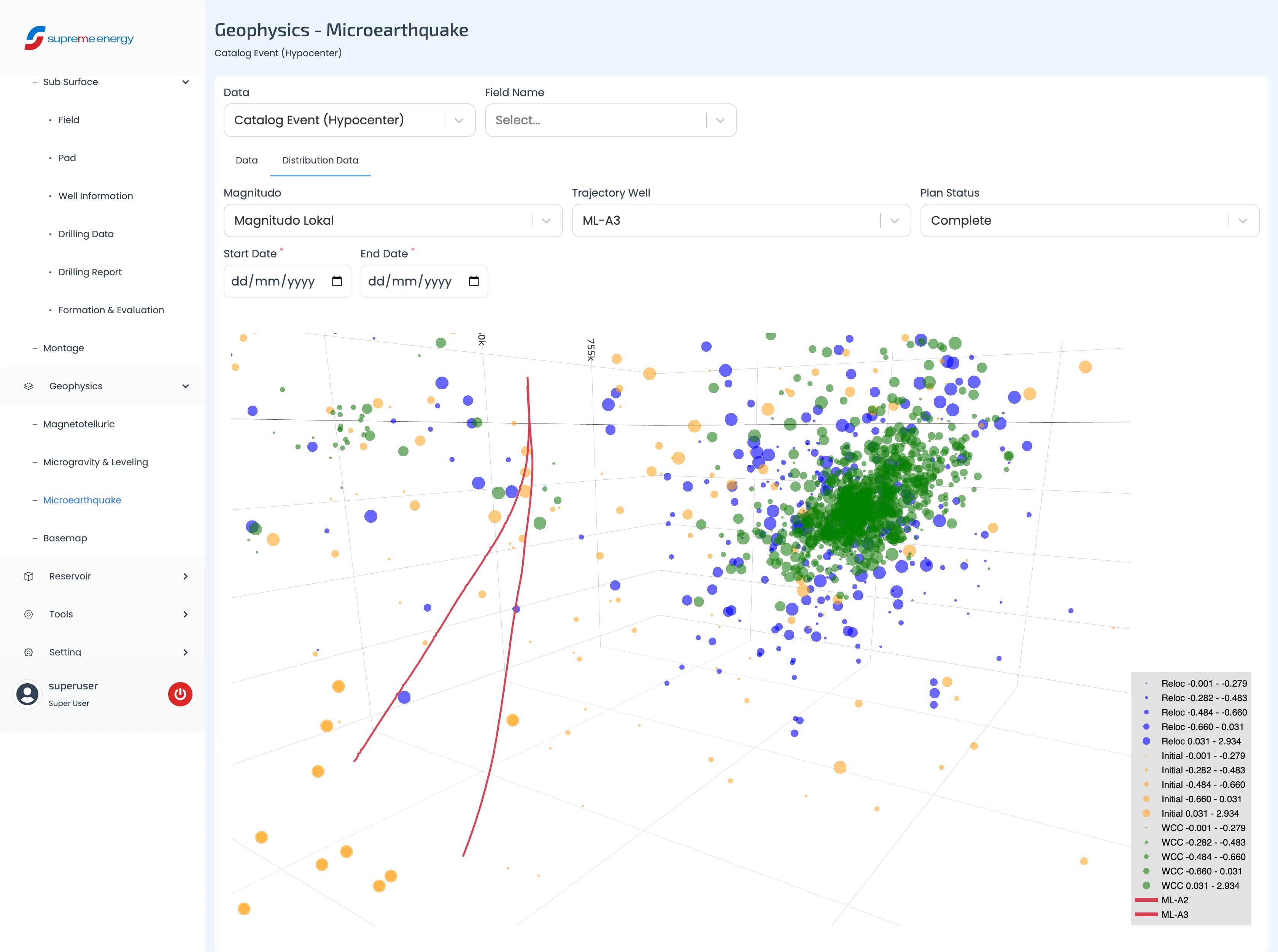Toggle ML-A2 trace in legend

coord(1174,900)
